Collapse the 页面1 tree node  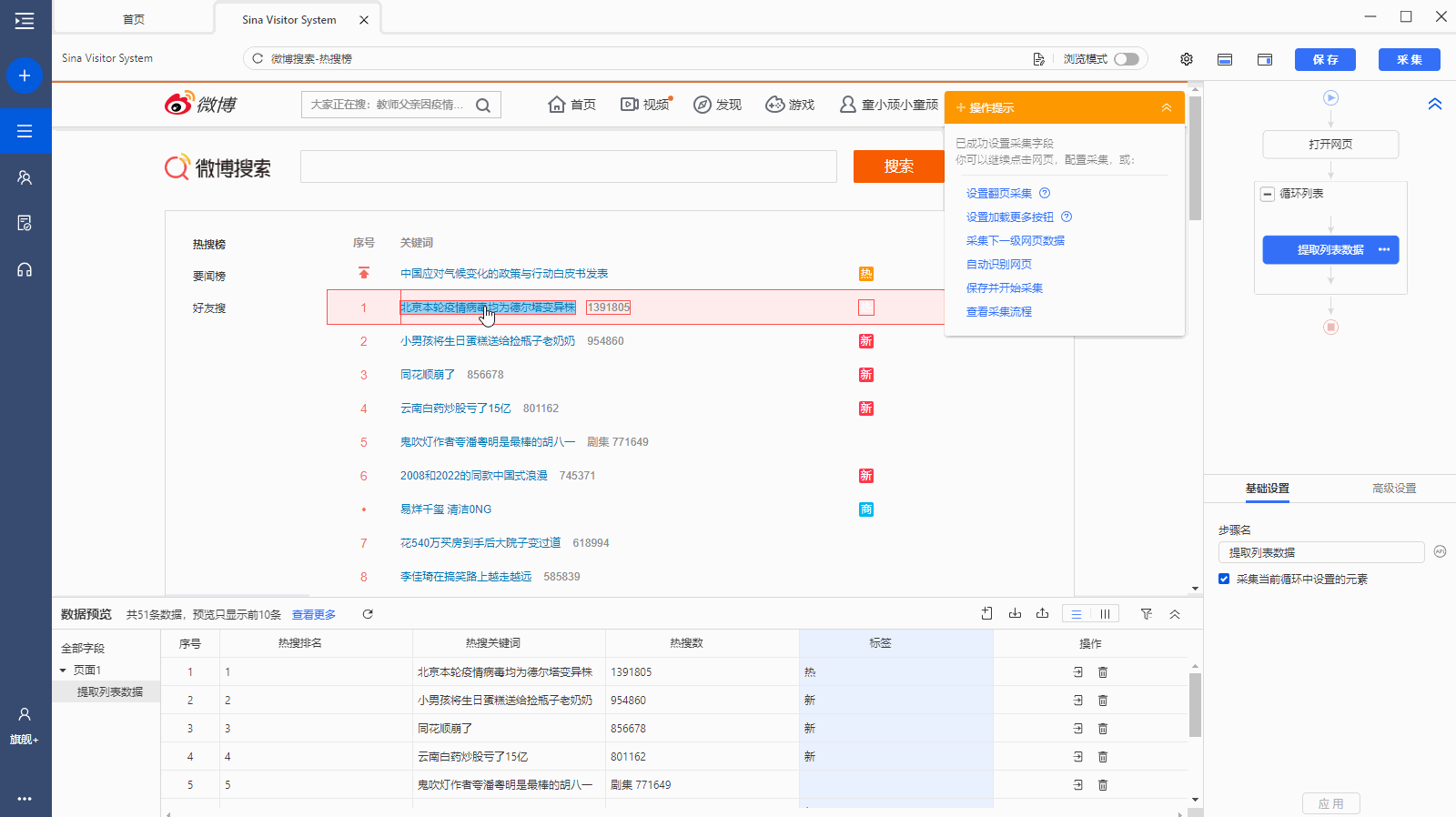(x=63, y=671)
